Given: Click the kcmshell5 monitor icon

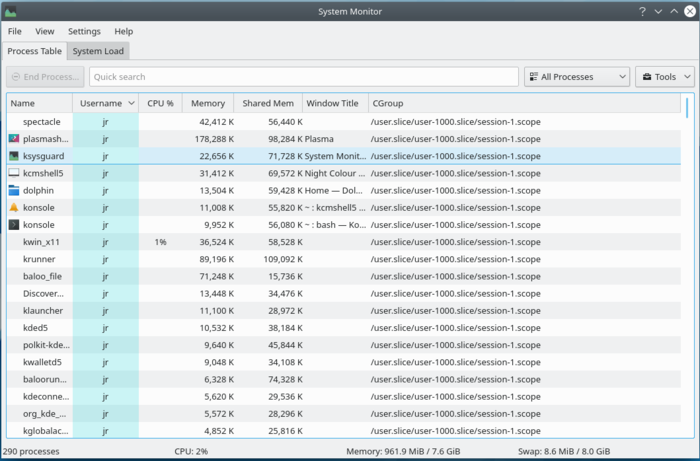Looking at the screenshot, I should (x=14, y=173).
